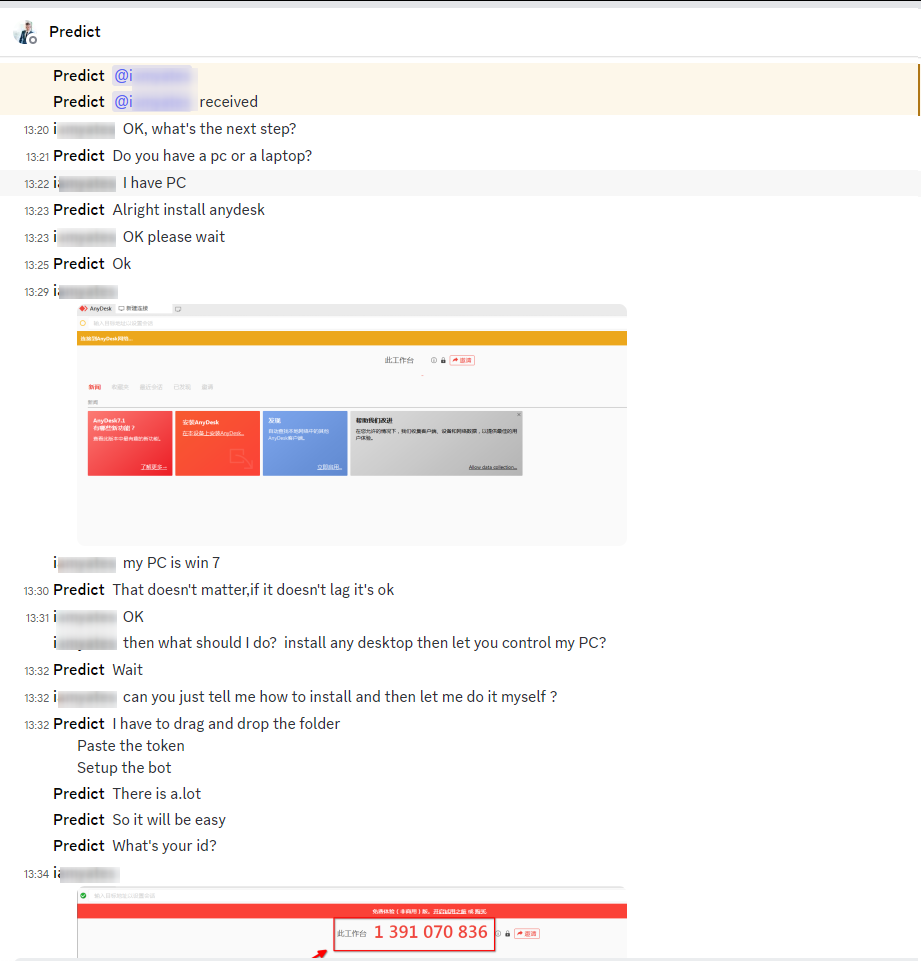The width and height of the screenshot is (921, 961).
Task: Click the lock icon beside the invite button
Action: (508, 933)
